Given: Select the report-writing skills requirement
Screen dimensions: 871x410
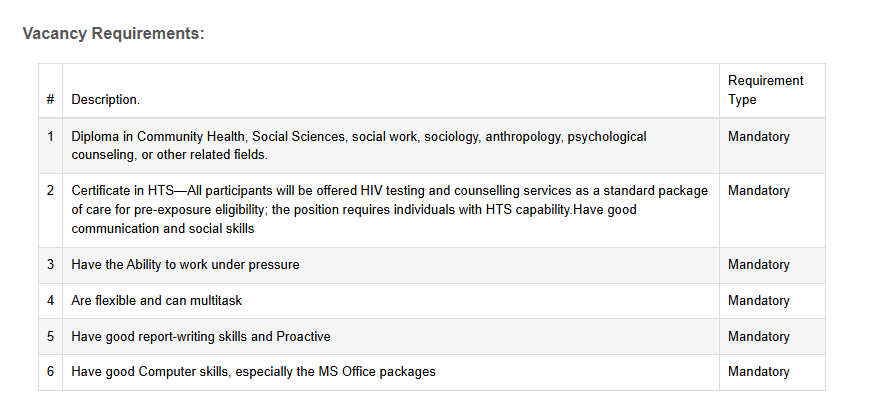Looking at the screenshot, I should (201, 337).
